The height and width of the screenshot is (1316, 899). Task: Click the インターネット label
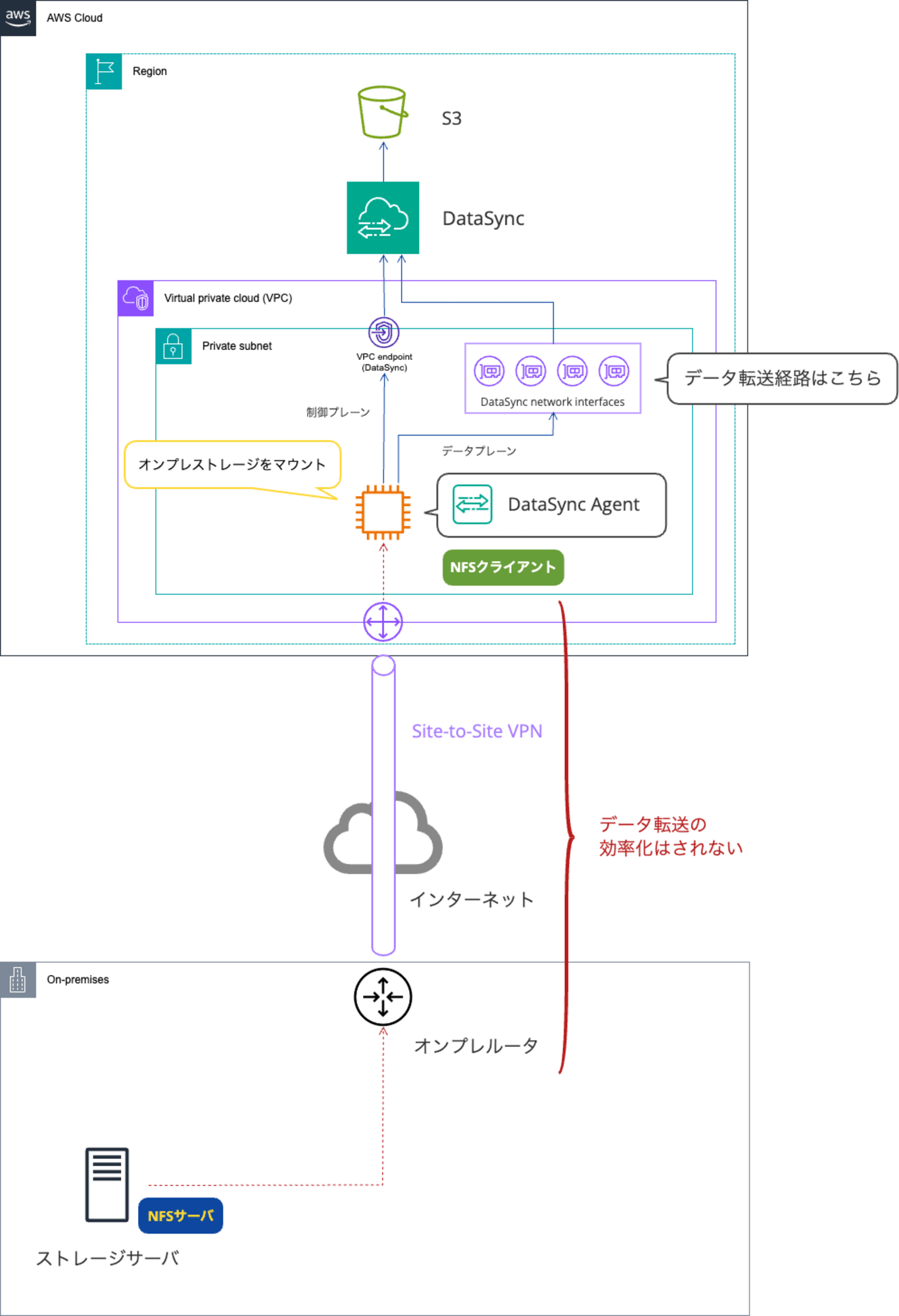point(472,899)
